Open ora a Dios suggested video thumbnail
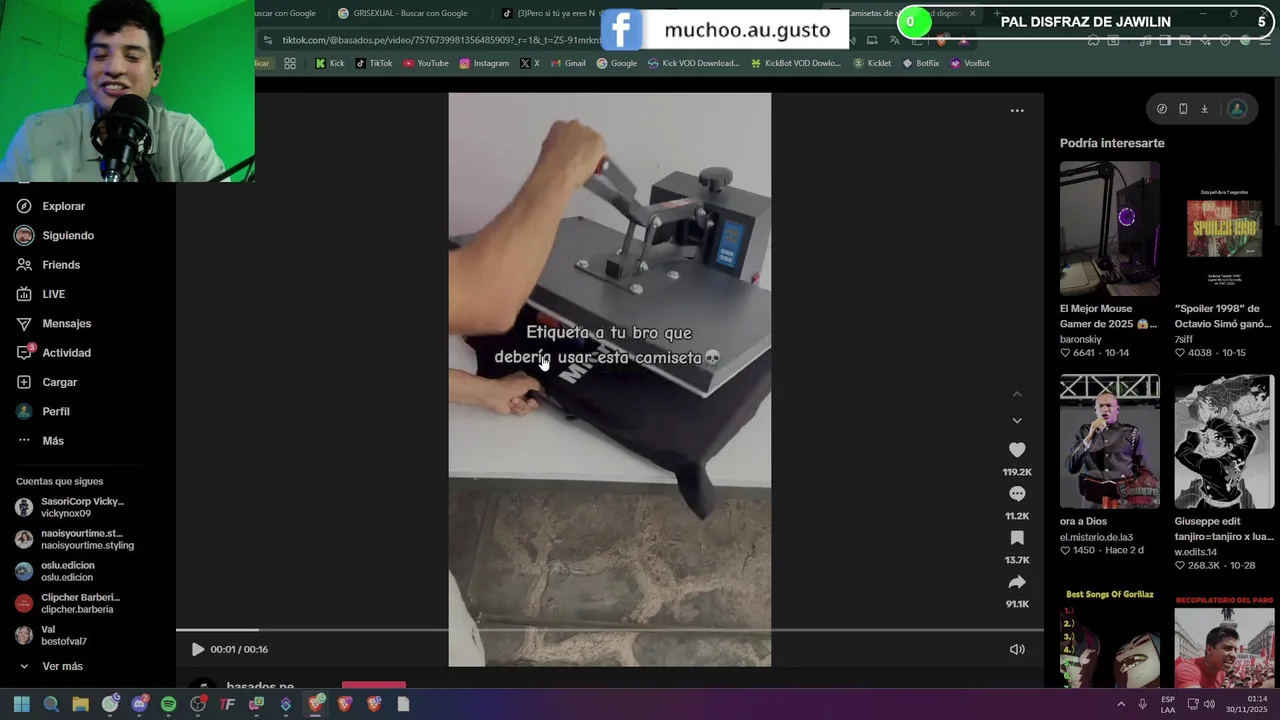 pos(1110,442)
